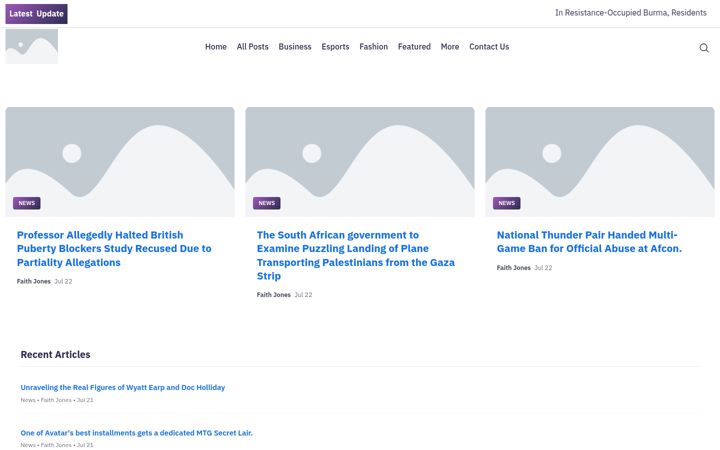Select the Business category
This screenshot has height=450, width=720.
pyautogui.click(x=295, y=47)
